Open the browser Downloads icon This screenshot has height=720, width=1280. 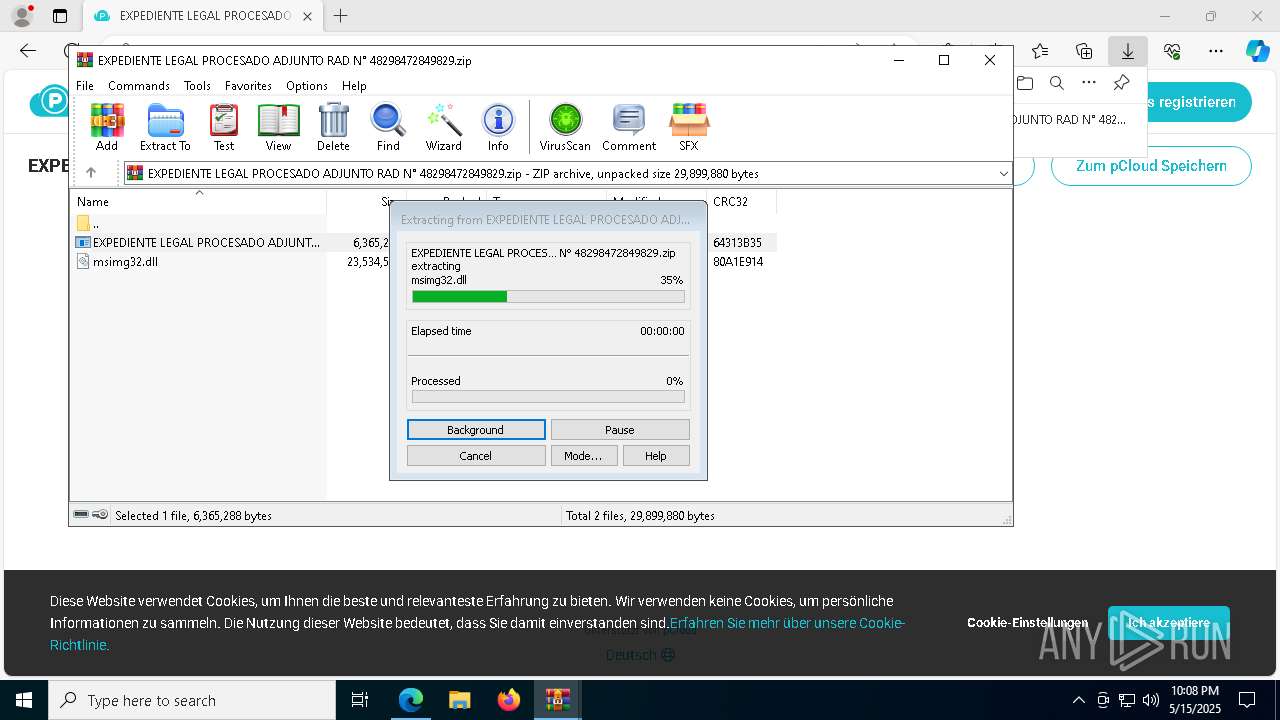coord(1128,51)
